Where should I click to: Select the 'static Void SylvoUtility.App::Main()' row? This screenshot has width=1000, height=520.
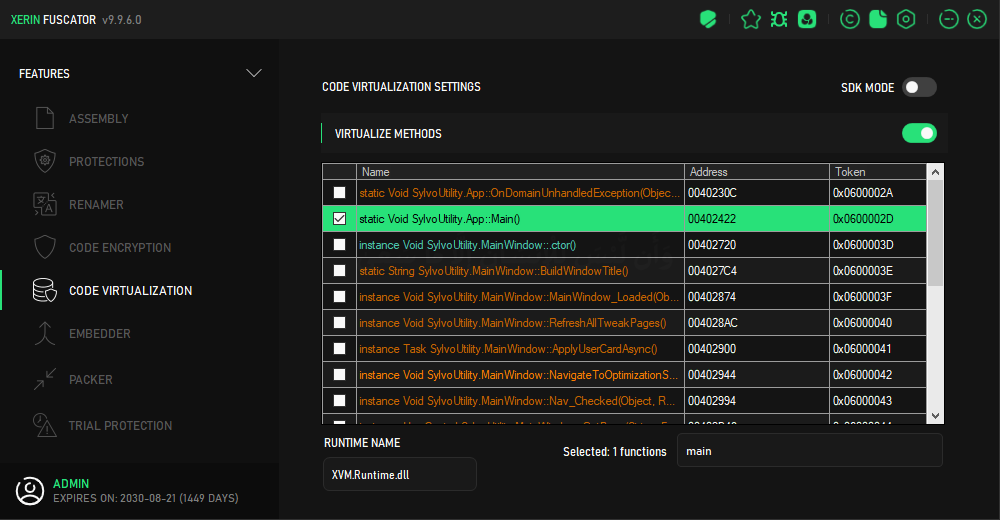coord(624,219)
